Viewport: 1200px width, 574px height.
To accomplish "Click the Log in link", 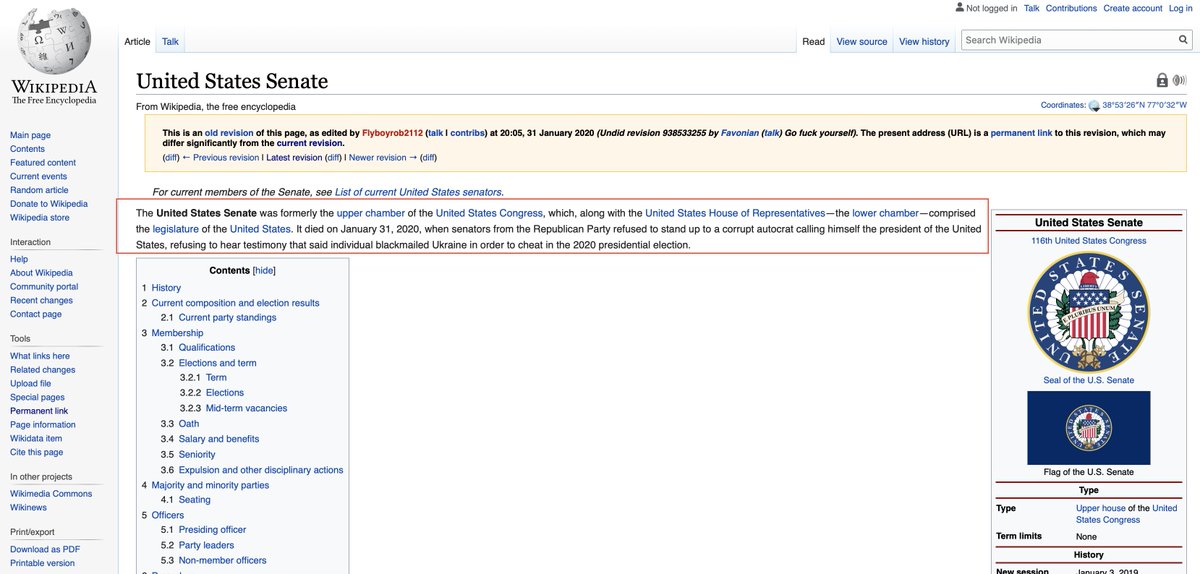I will point(1180,8).
